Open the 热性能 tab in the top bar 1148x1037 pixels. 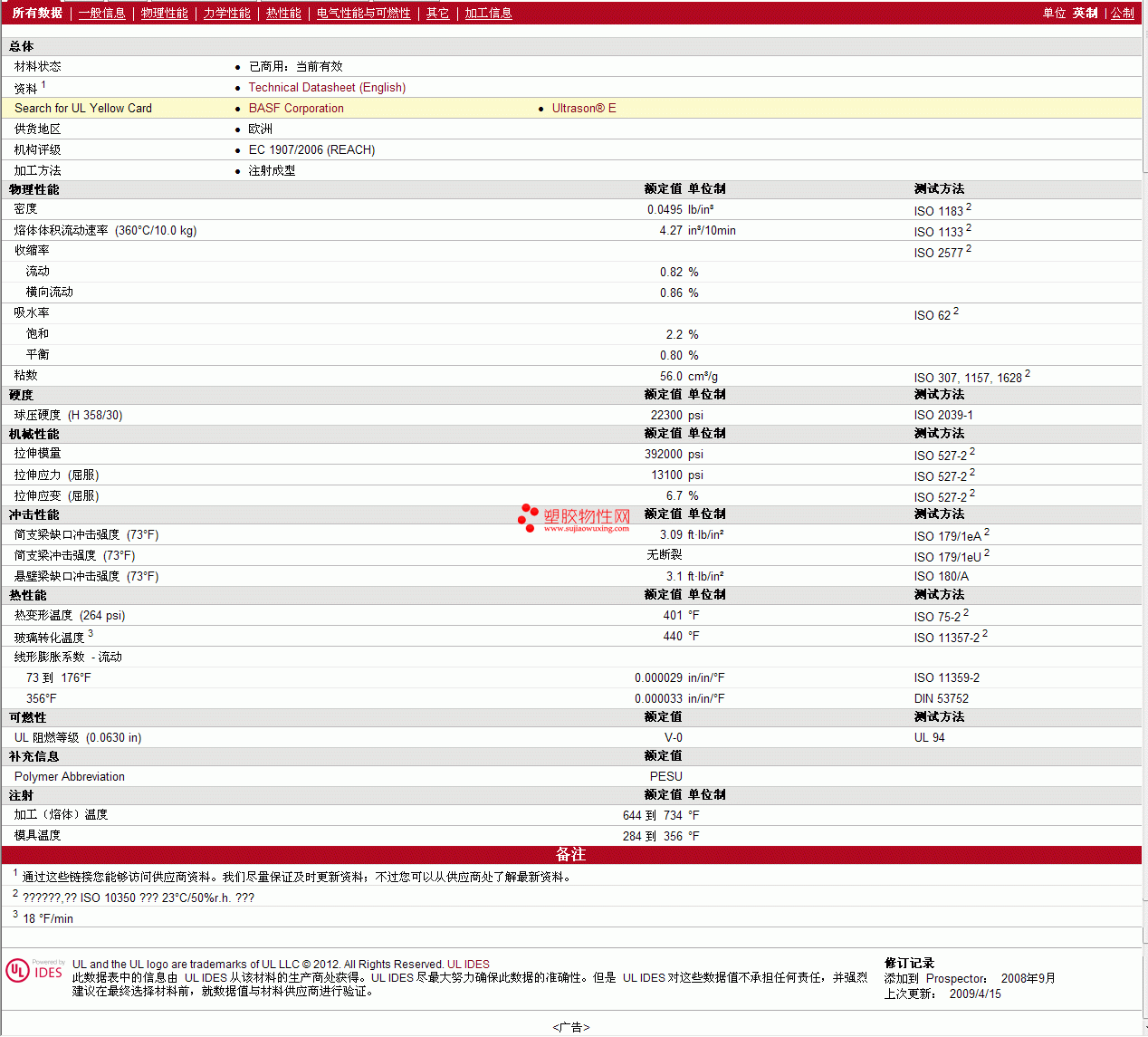(283, 13)
